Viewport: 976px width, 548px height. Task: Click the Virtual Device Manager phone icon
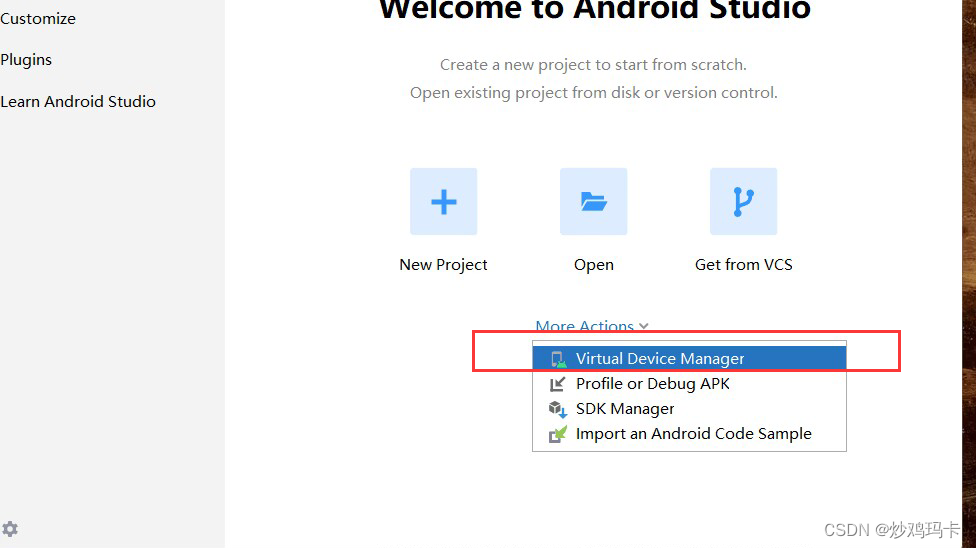pos(558,359)
